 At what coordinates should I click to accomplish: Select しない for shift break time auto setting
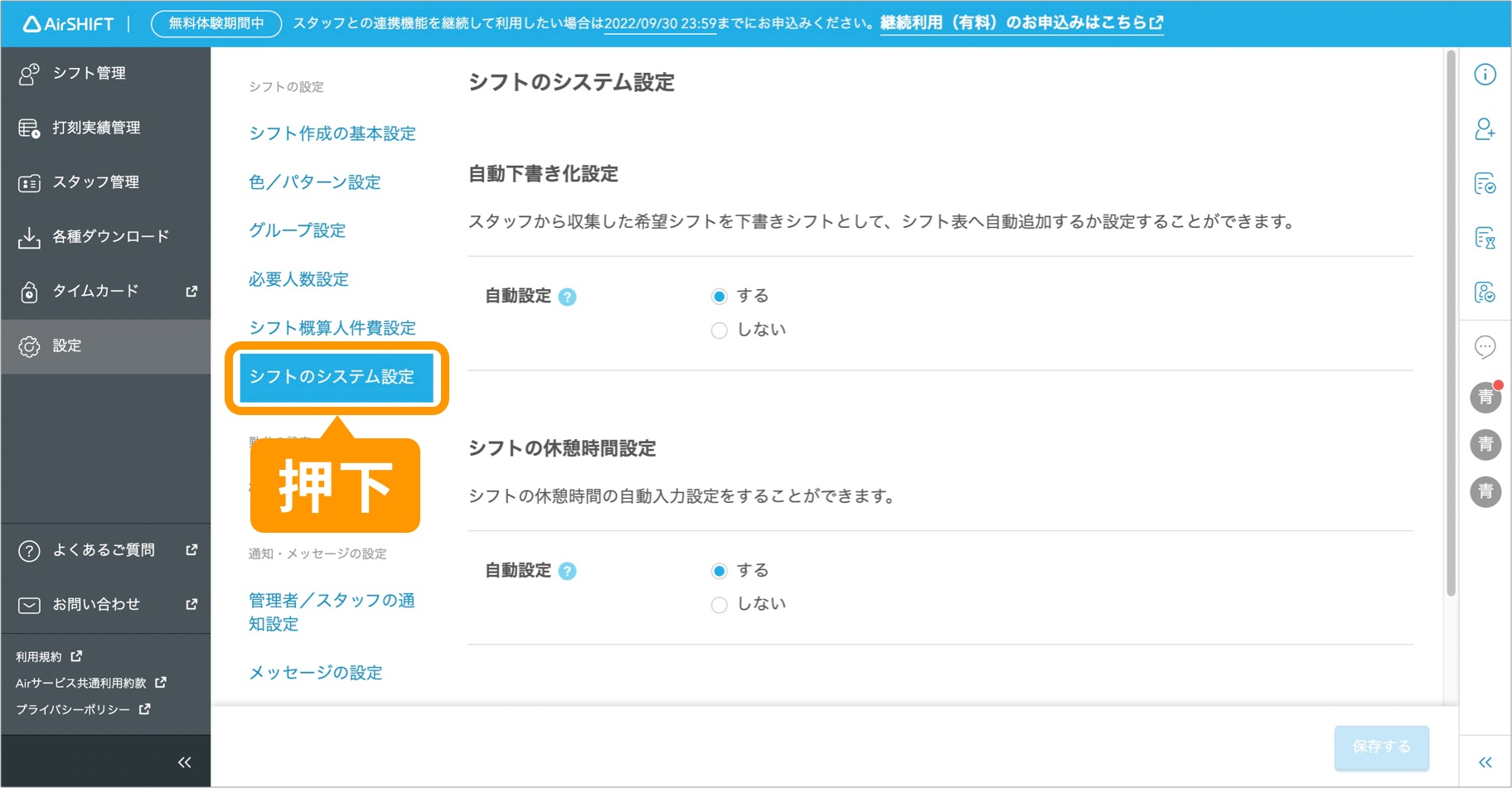click(x=719, y=604)
